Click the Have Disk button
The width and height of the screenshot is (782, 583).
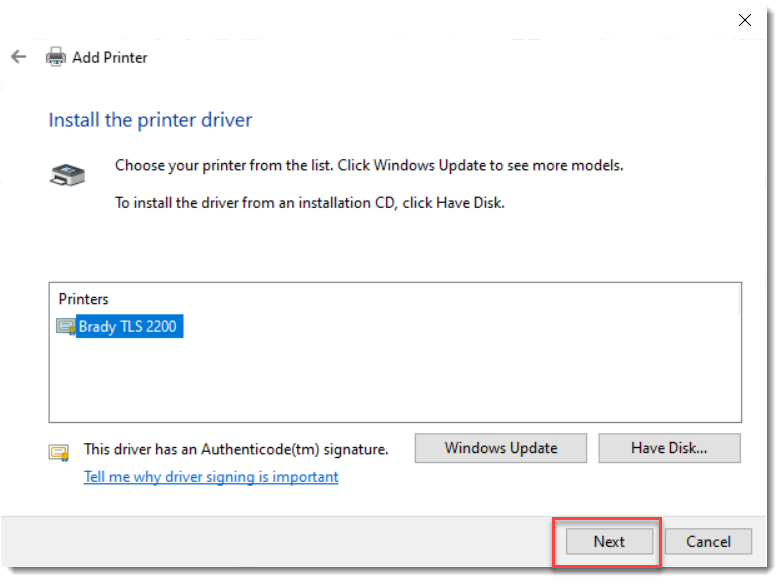point(669,448)
